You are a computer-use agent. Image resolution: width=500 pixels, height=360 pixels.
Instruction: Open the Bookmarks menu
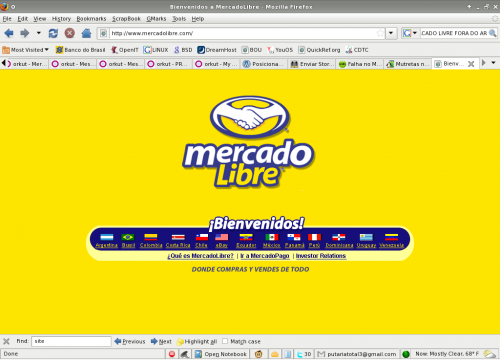tap(91, 19)
